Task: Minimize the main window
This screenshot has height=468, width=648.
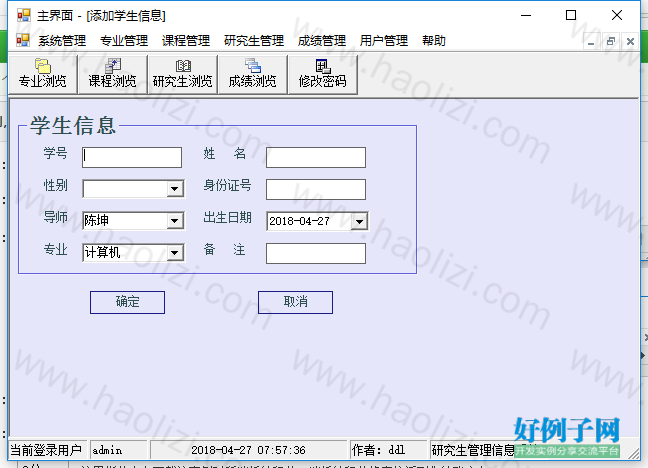Action: [526, 15]
